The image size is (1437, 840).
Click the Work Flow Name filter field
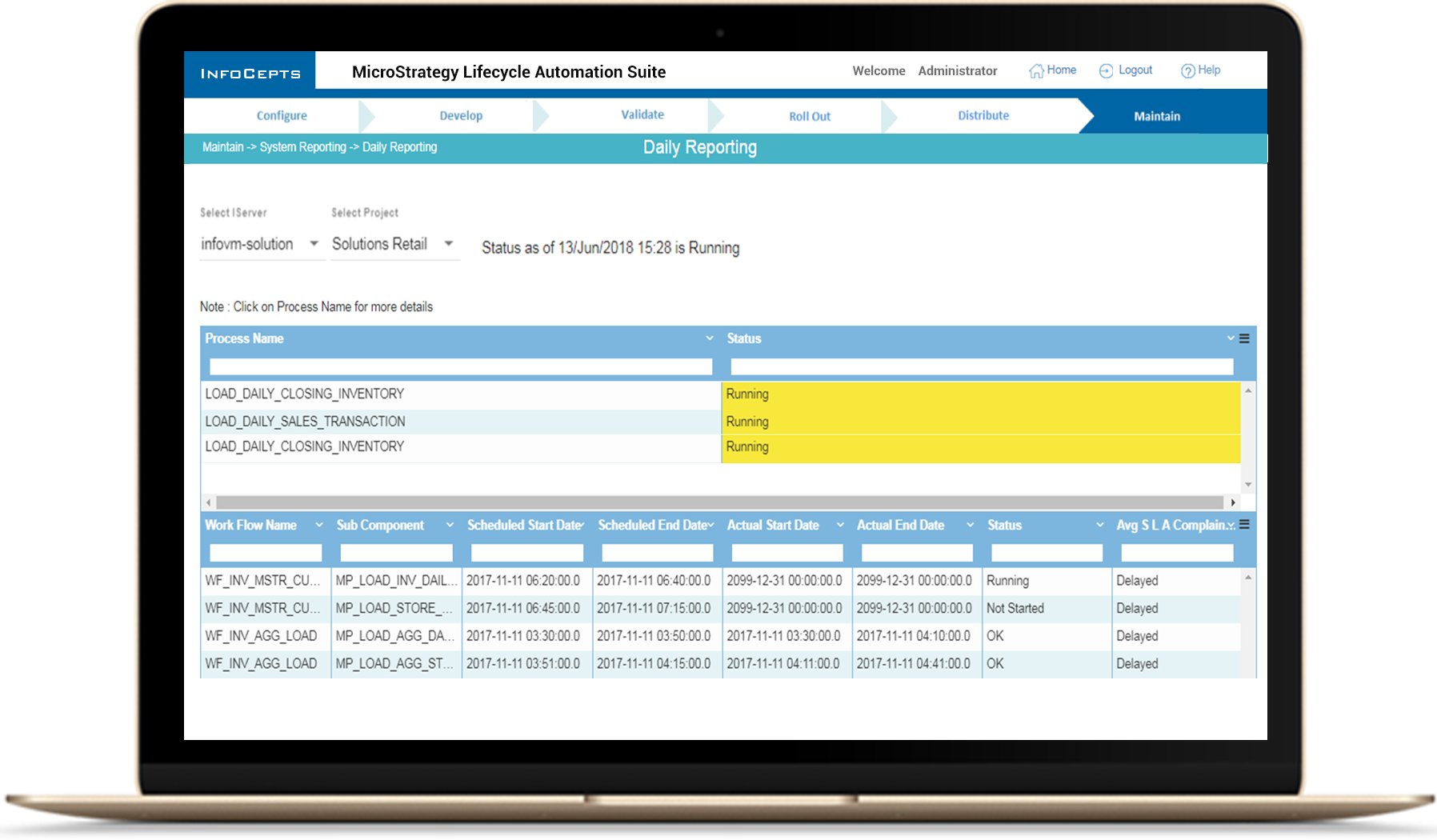266,553
